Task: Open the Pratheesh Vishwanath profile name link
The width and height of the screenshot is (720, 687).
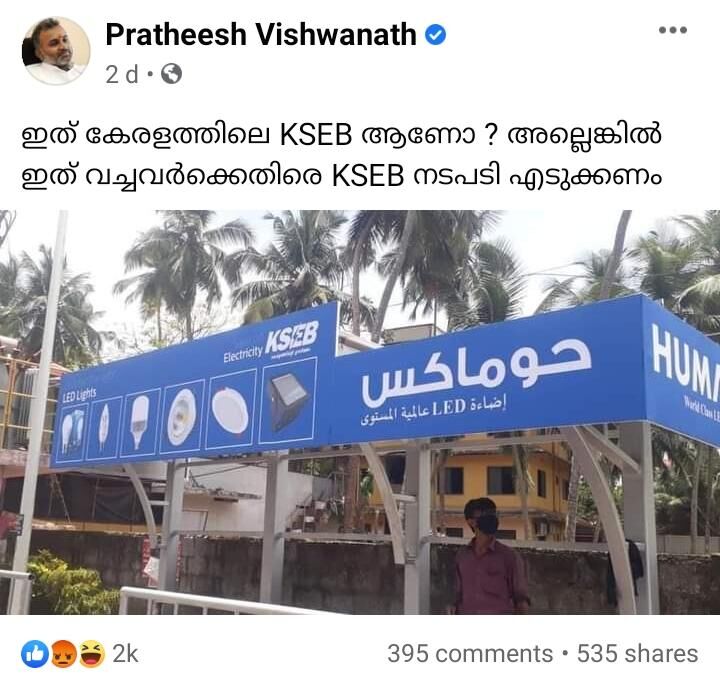Action: [x=260, y=34]
